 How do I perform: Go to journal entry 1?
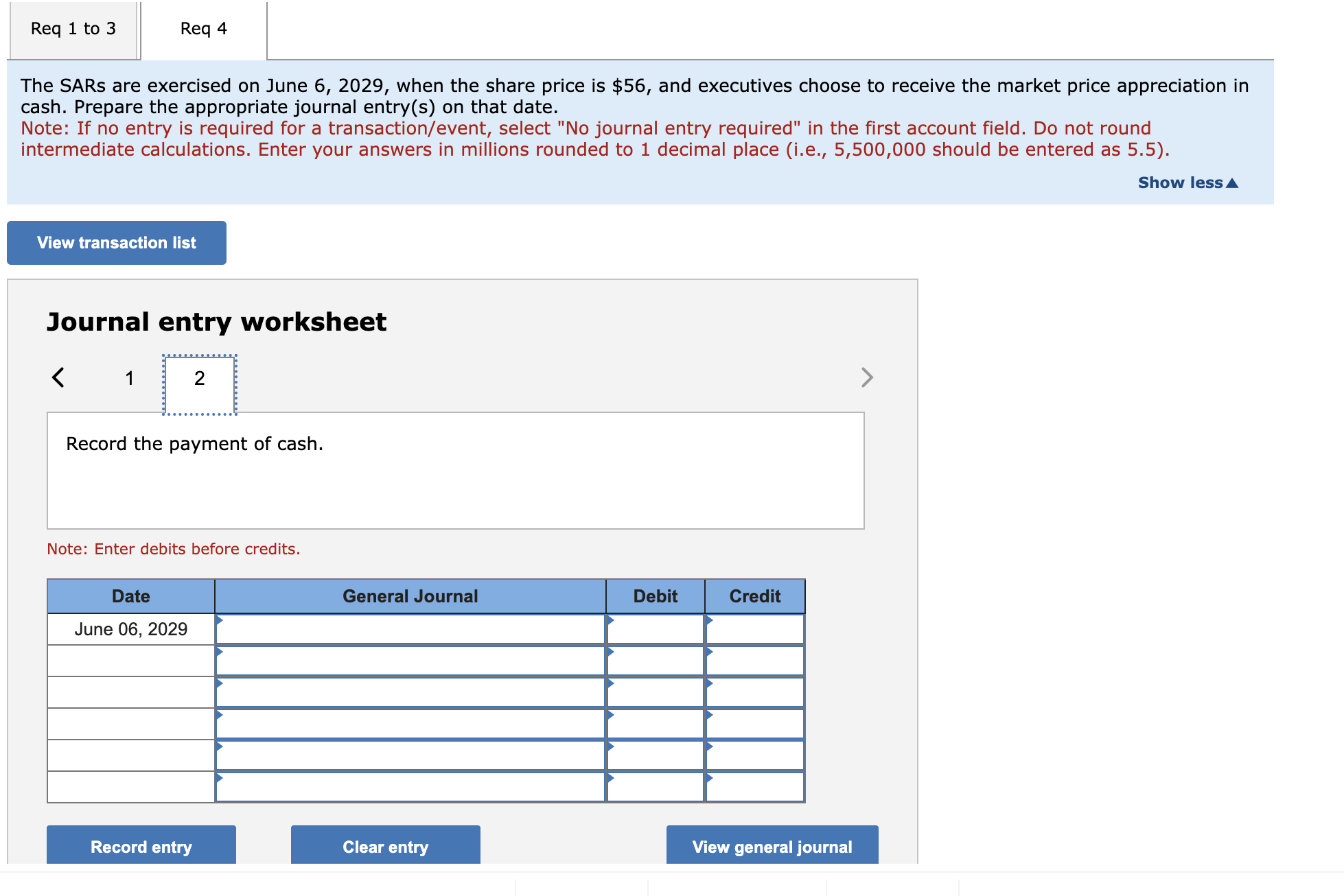click(x=129, y=378)
